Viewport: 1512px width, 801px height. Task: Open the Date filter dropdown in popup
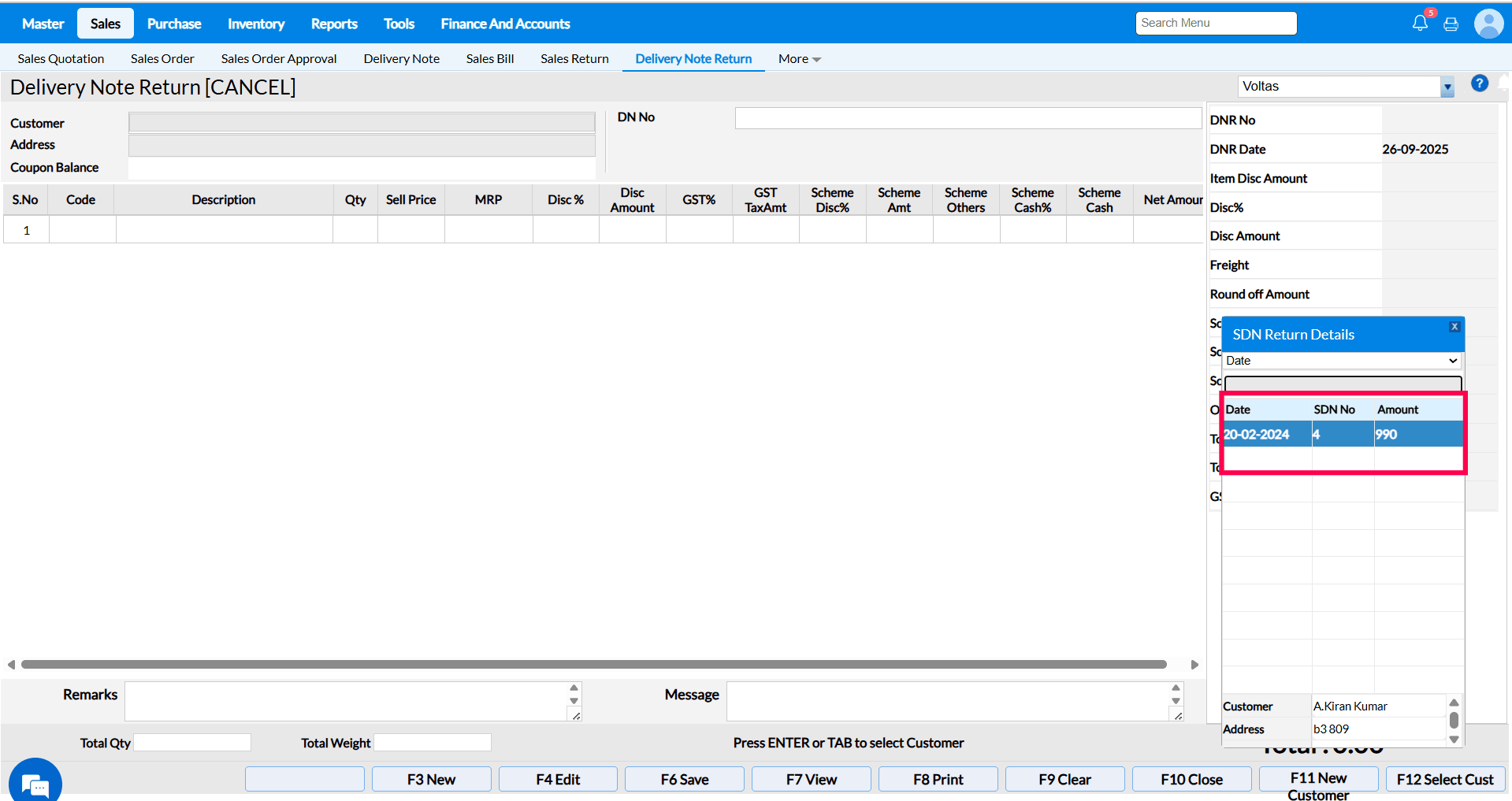(x=1342, y=361)
